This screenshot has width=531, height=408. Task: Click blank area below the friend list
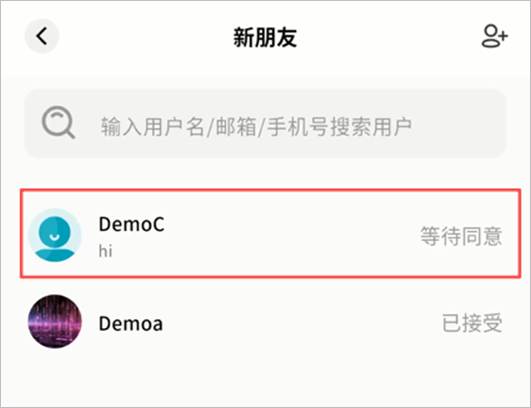click(x=266, y=384)
